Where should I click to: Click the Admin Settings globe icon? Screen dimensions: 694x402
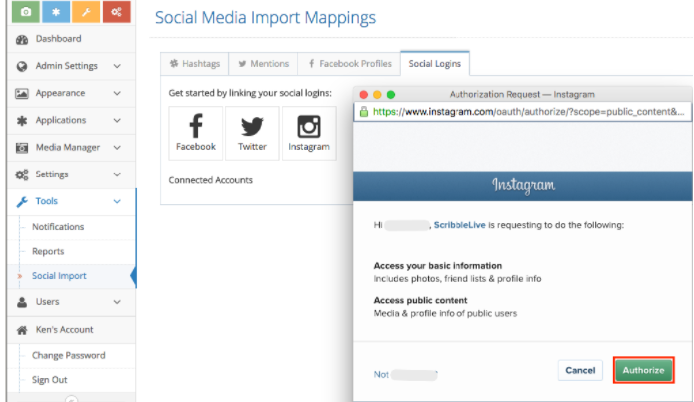(x=22, y=66)
